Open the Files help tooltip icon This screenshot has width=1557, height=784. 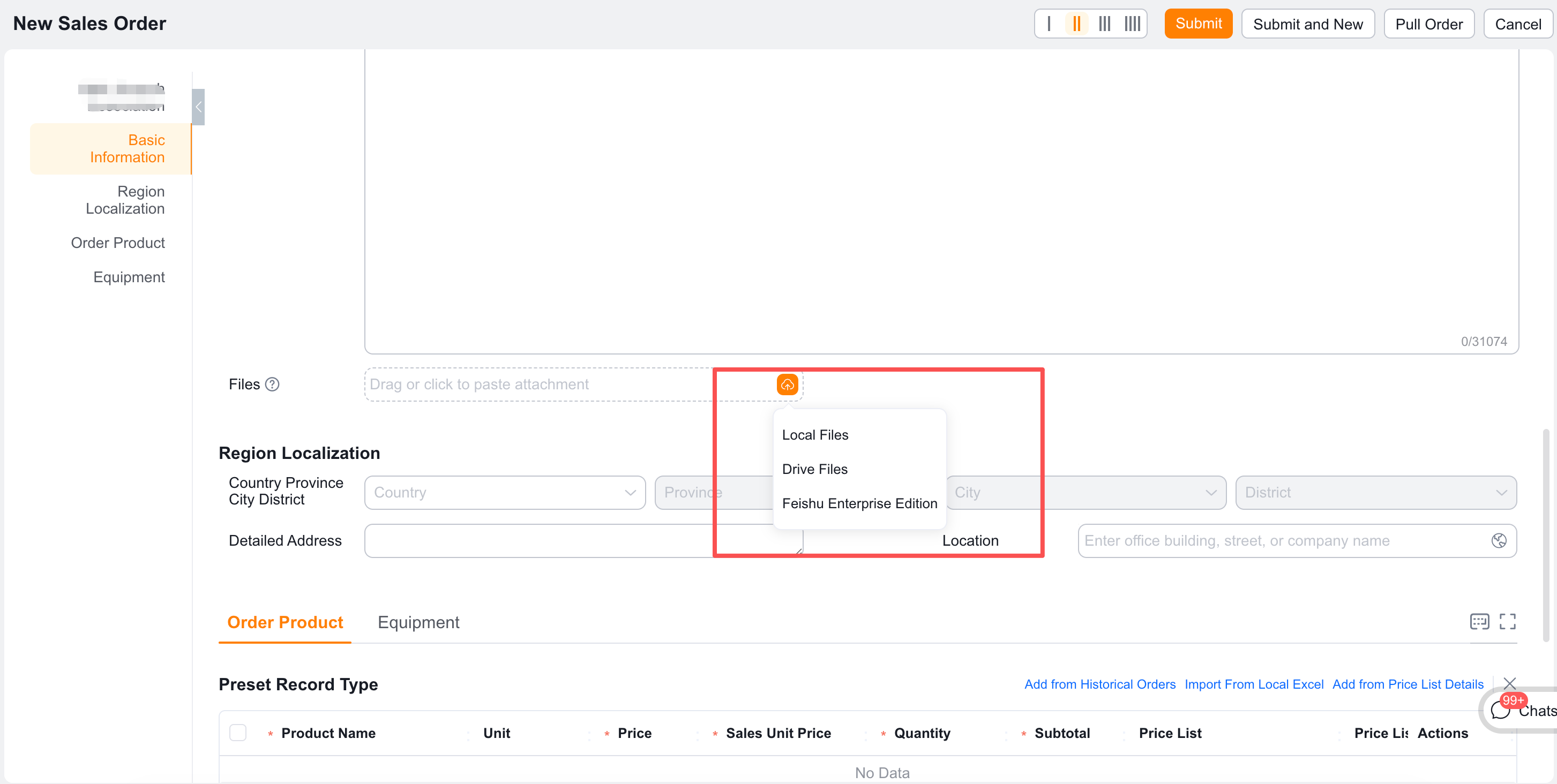point(273,384)
